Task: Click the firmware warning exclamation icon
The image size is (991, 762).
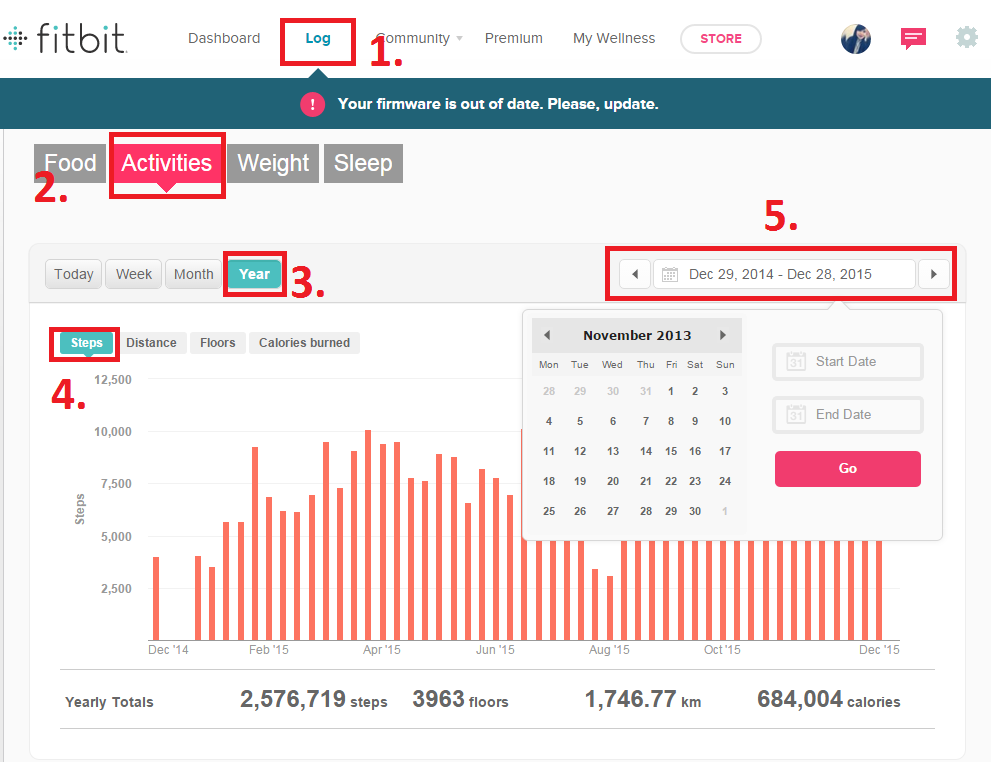Action: 312,104
